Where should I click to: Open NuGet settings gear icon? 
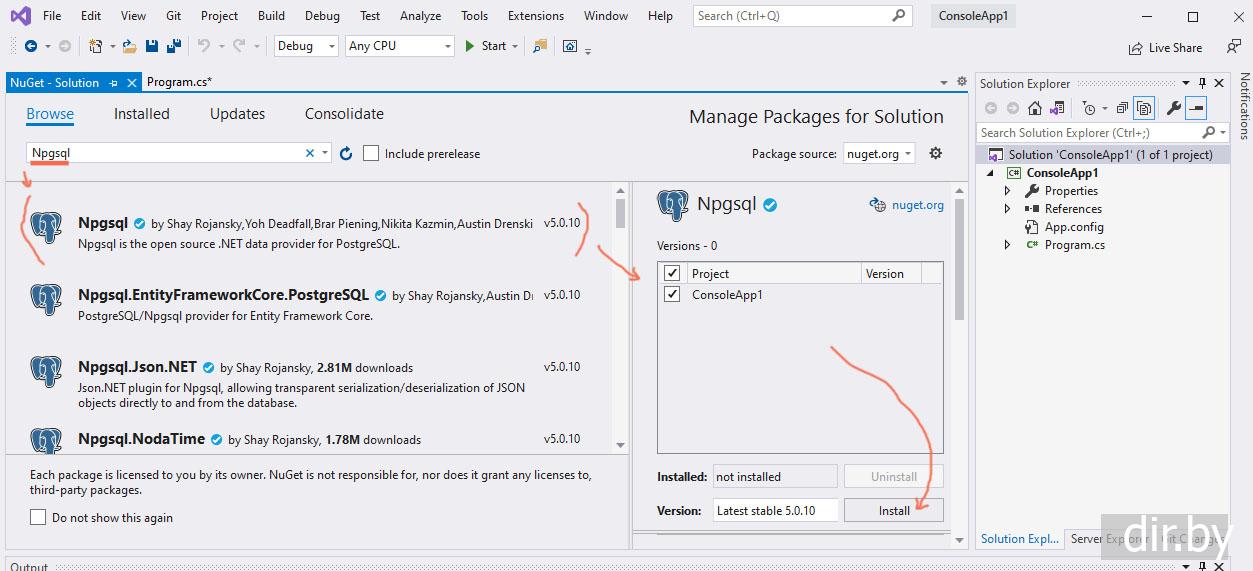click(x=936, y=153)
